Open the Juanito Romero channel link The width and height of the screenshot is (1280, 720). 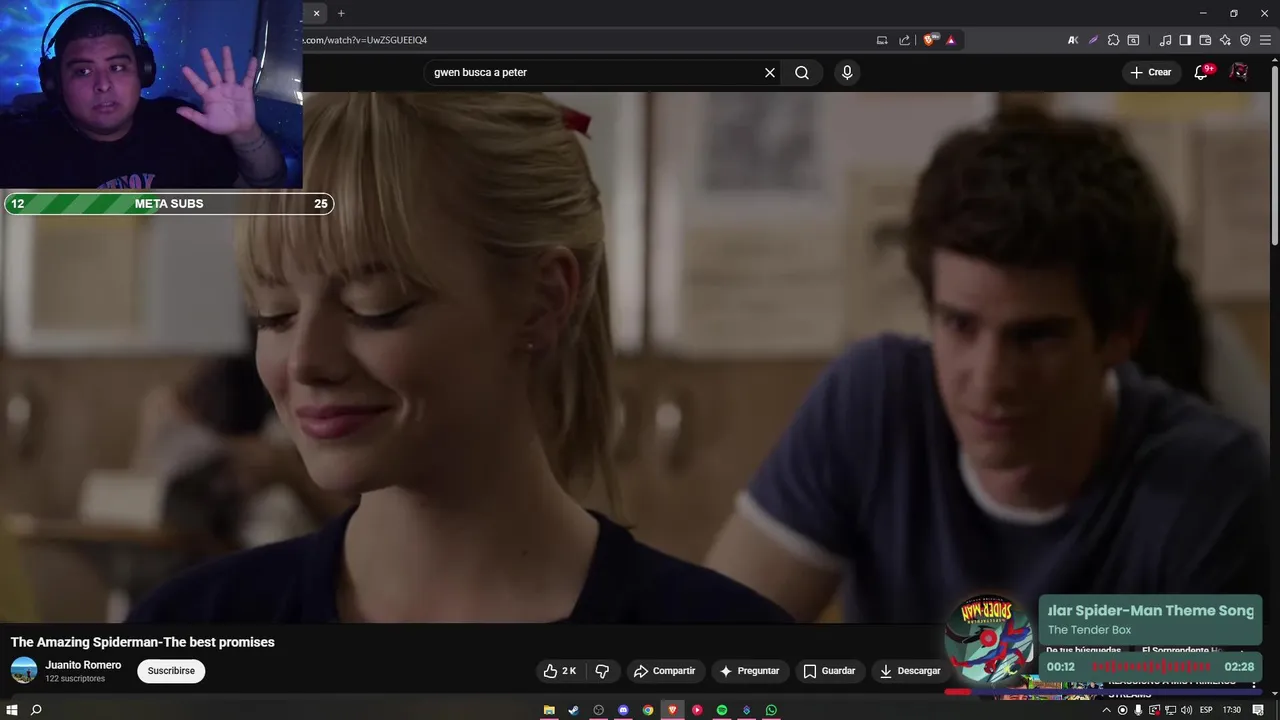(x=83, y=665)
